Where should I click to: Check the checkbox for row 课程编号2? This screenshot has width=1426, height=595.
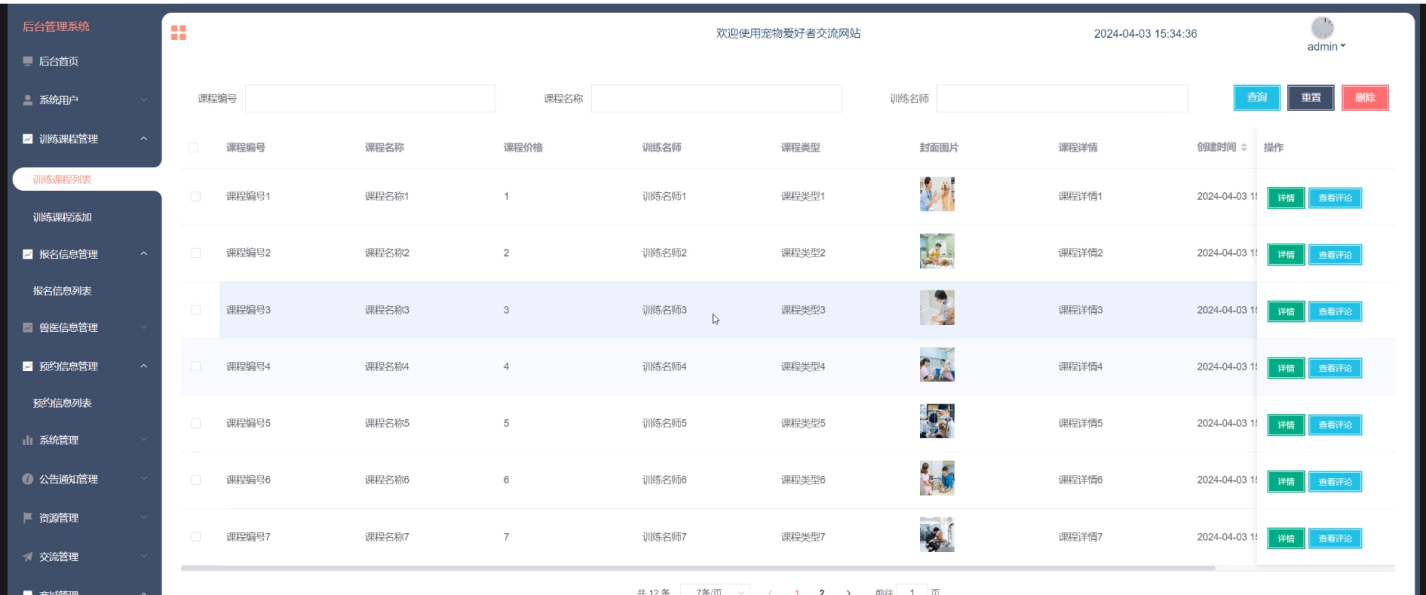196,253
